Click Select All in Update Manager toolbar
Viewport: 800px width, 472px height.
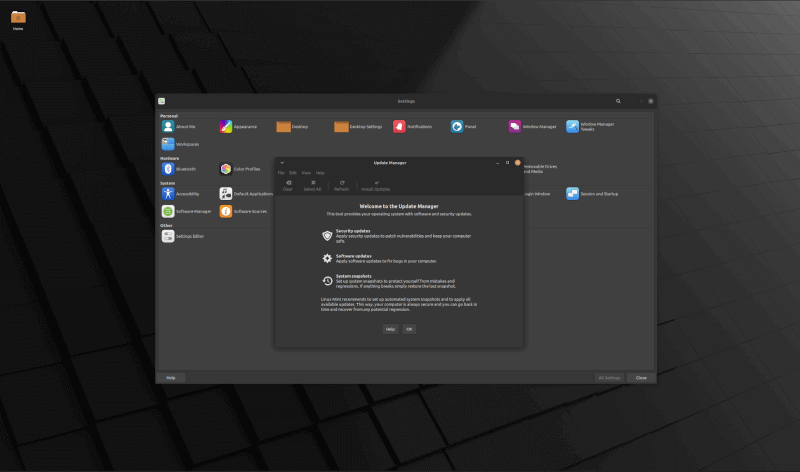[x=312, y=186]
